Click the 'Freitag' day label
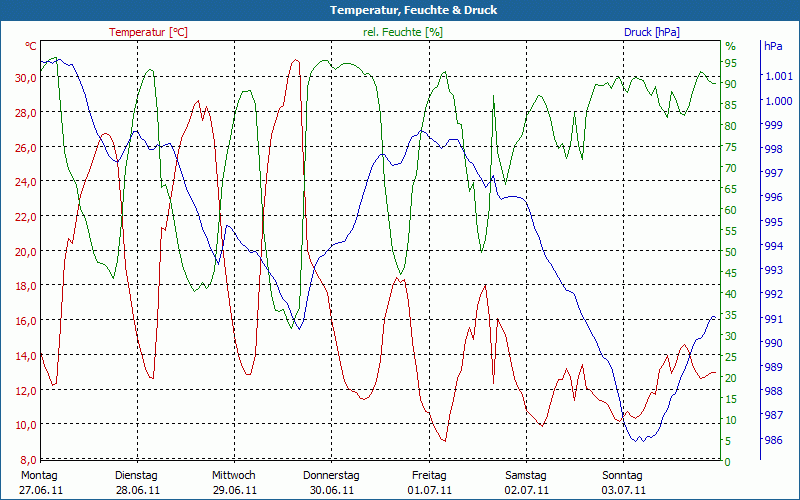The width and height of the screenshot is (800, 500). [429, 475]
